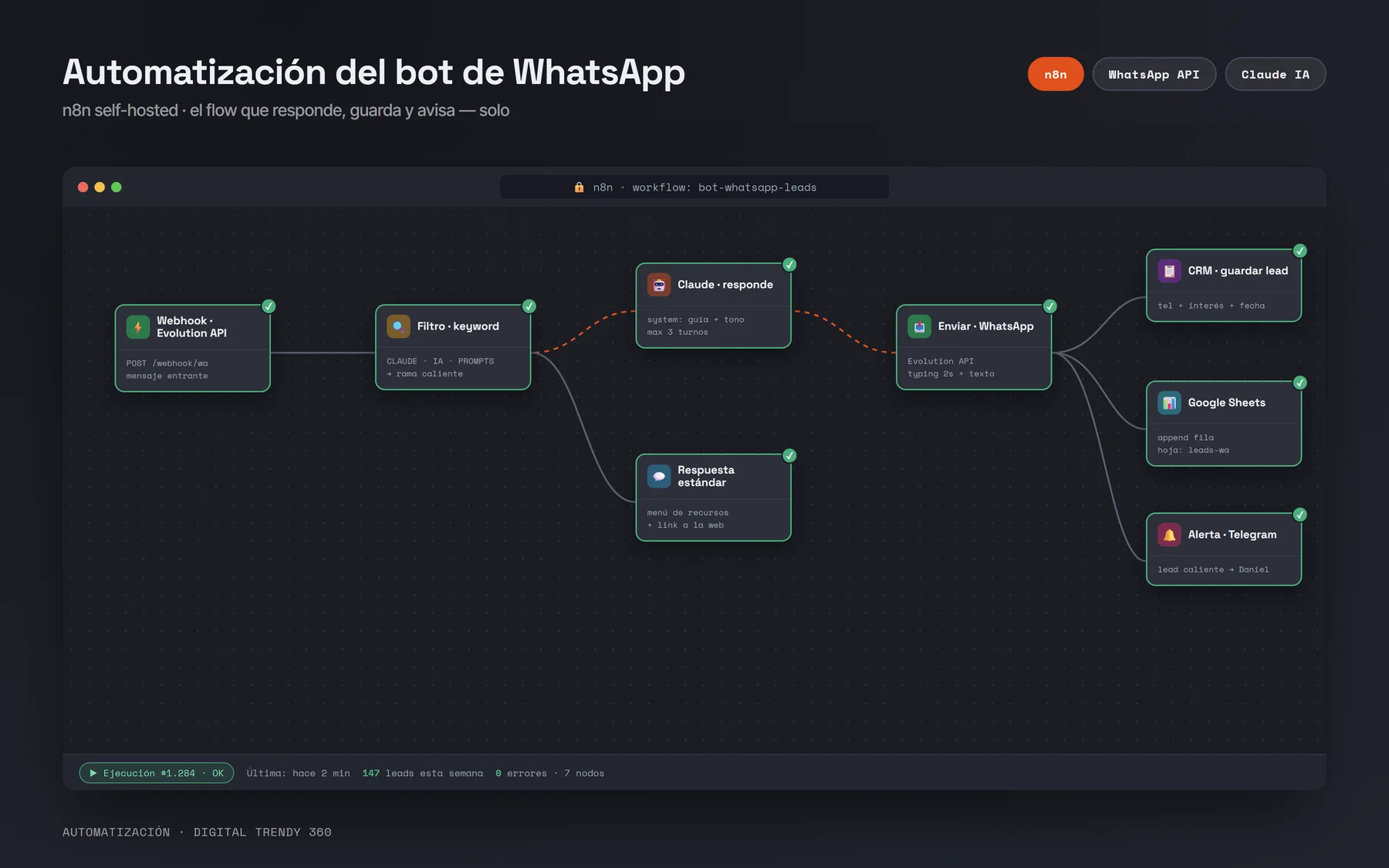
Task: Click the lock icon in the address bar
Action: pyautogui.click(x=579, y=187)
